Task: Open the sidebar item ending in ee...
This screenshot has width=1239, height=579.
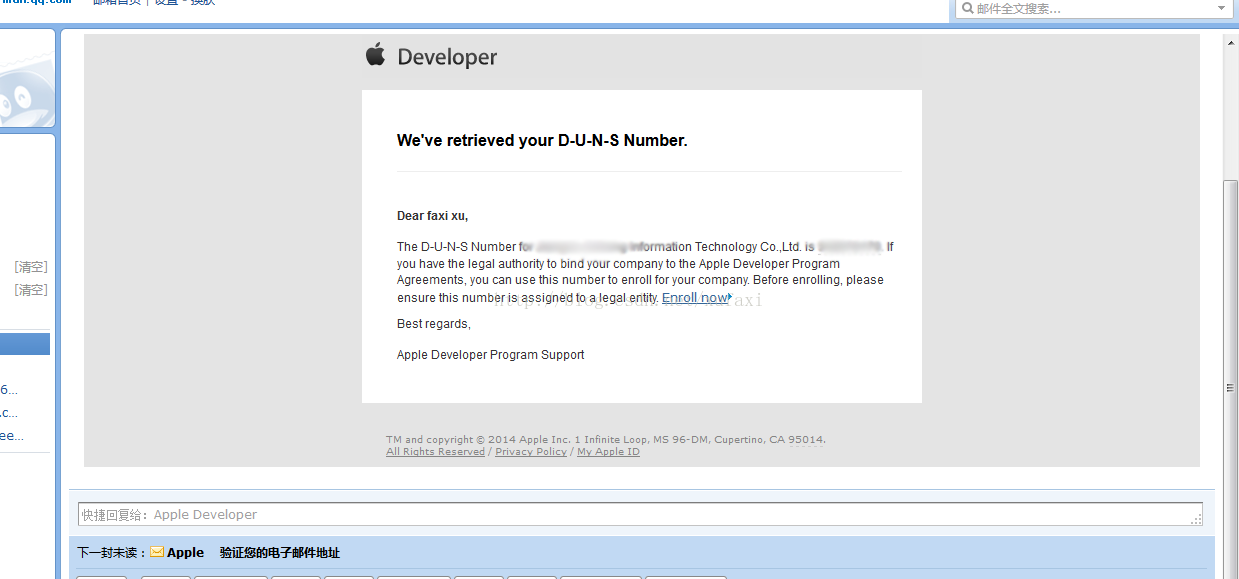Action: coord(12,436)
